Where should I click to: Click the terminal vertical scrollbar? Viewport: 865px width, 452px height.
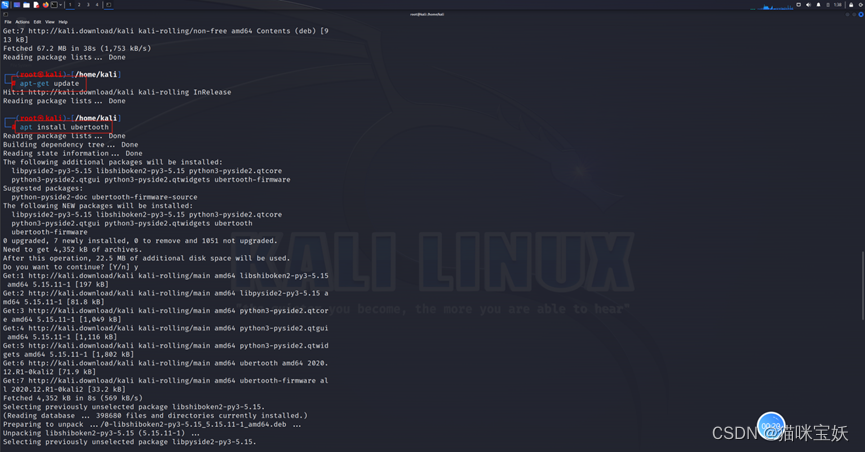(863, 285)
